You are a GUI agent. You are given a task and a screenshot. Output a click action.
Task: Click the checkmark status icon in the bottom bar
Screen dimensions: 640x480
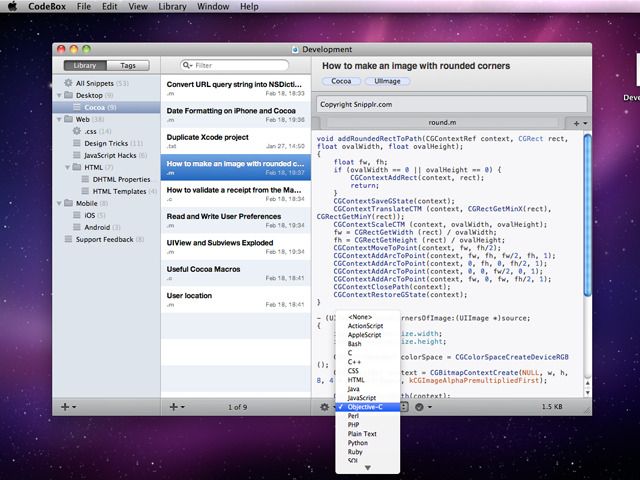(x=419, y=407)
